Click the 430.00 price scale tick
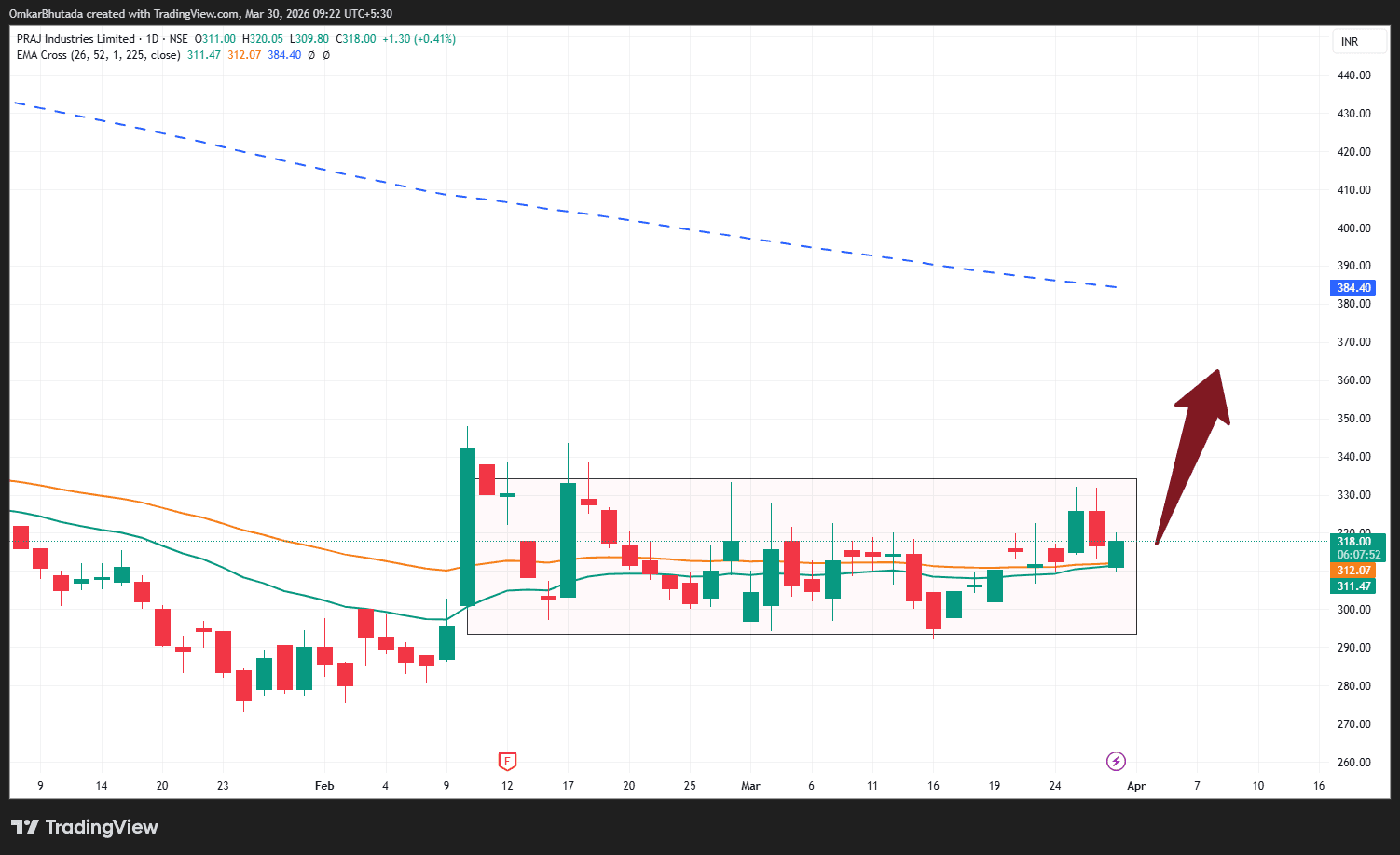Viewport: 1400px width, 855px height. click(x=1353, y=114)
